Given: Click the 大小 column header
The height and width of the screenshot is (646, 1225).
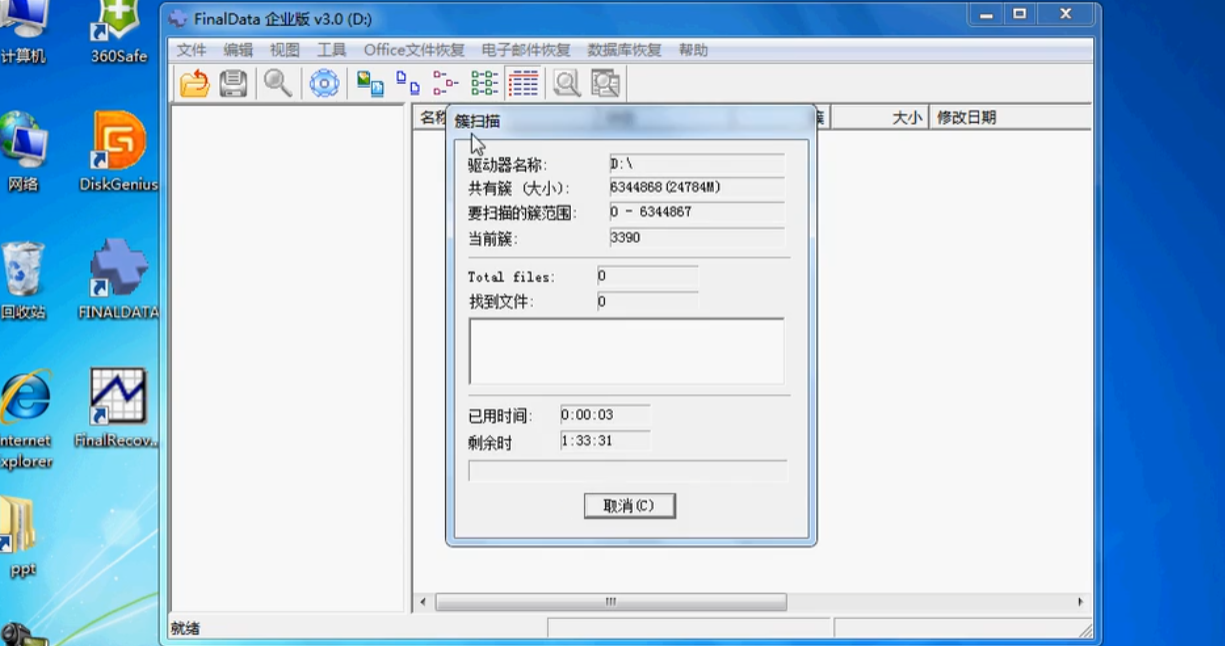Looking at the screenshot, I should pos(880,117).
